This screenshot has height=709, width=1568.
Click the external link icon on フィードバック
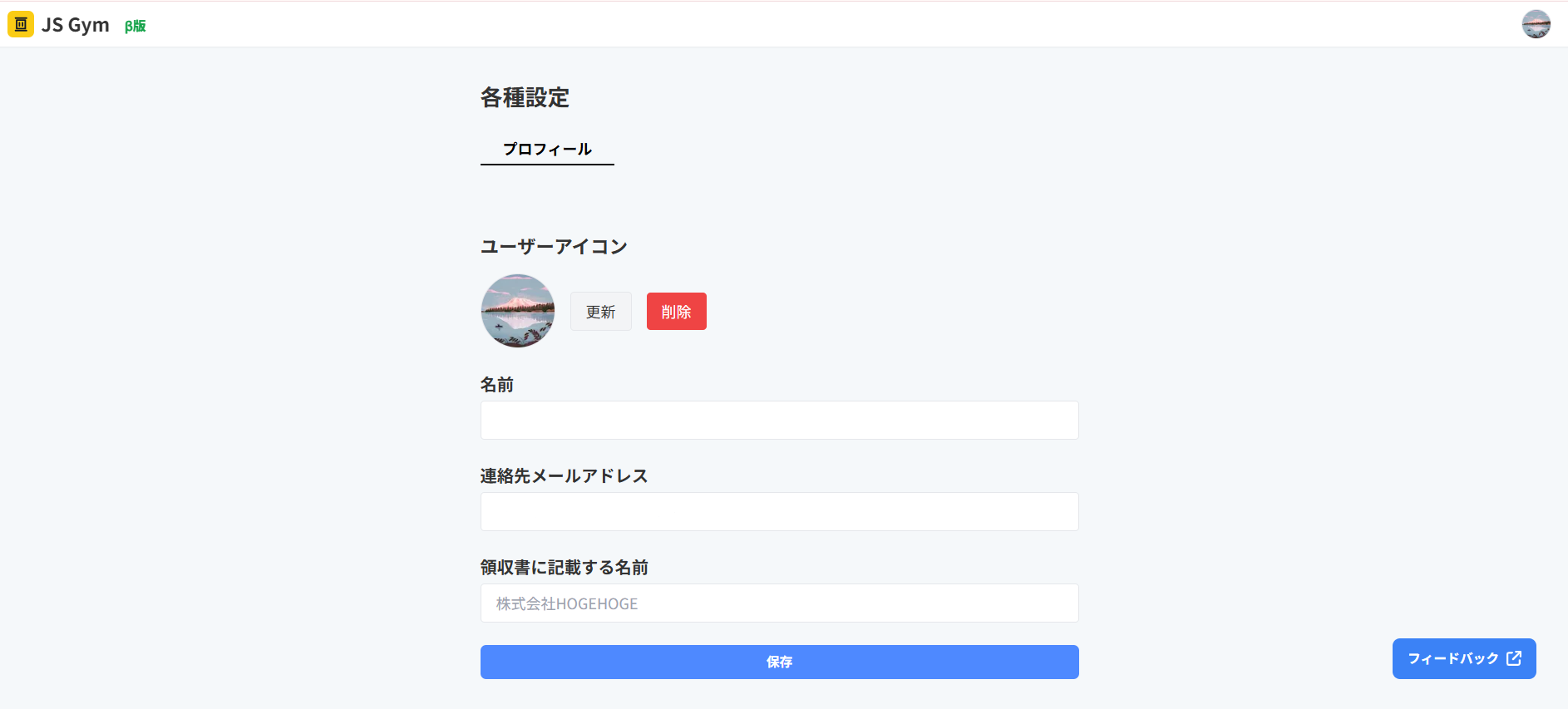tap(1513, 657)
